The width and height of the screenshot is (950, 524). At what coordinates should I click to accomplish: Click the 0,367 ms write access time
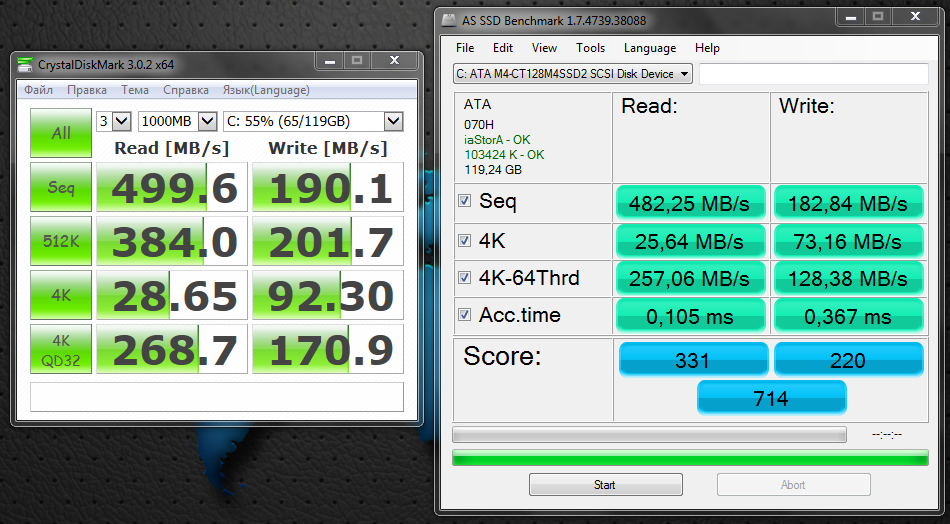coord(848,316)
